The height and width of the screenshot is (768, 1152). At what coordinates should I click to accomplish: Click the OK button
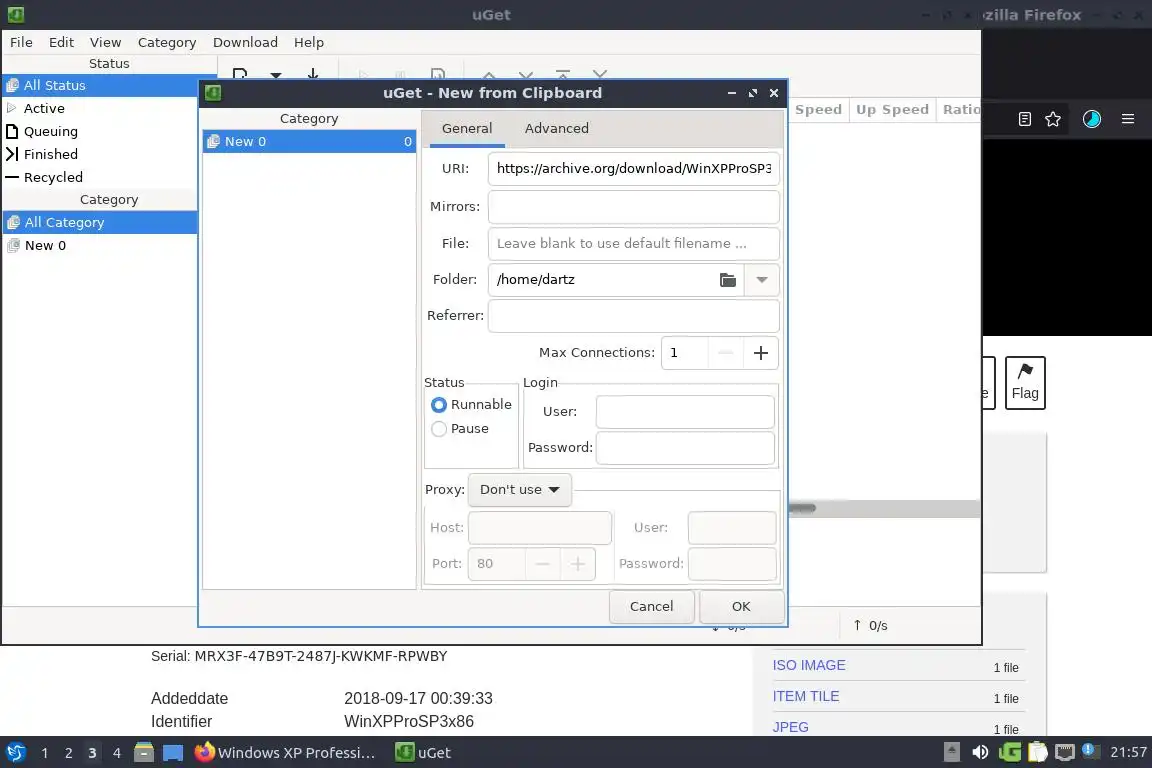point(741,606)
